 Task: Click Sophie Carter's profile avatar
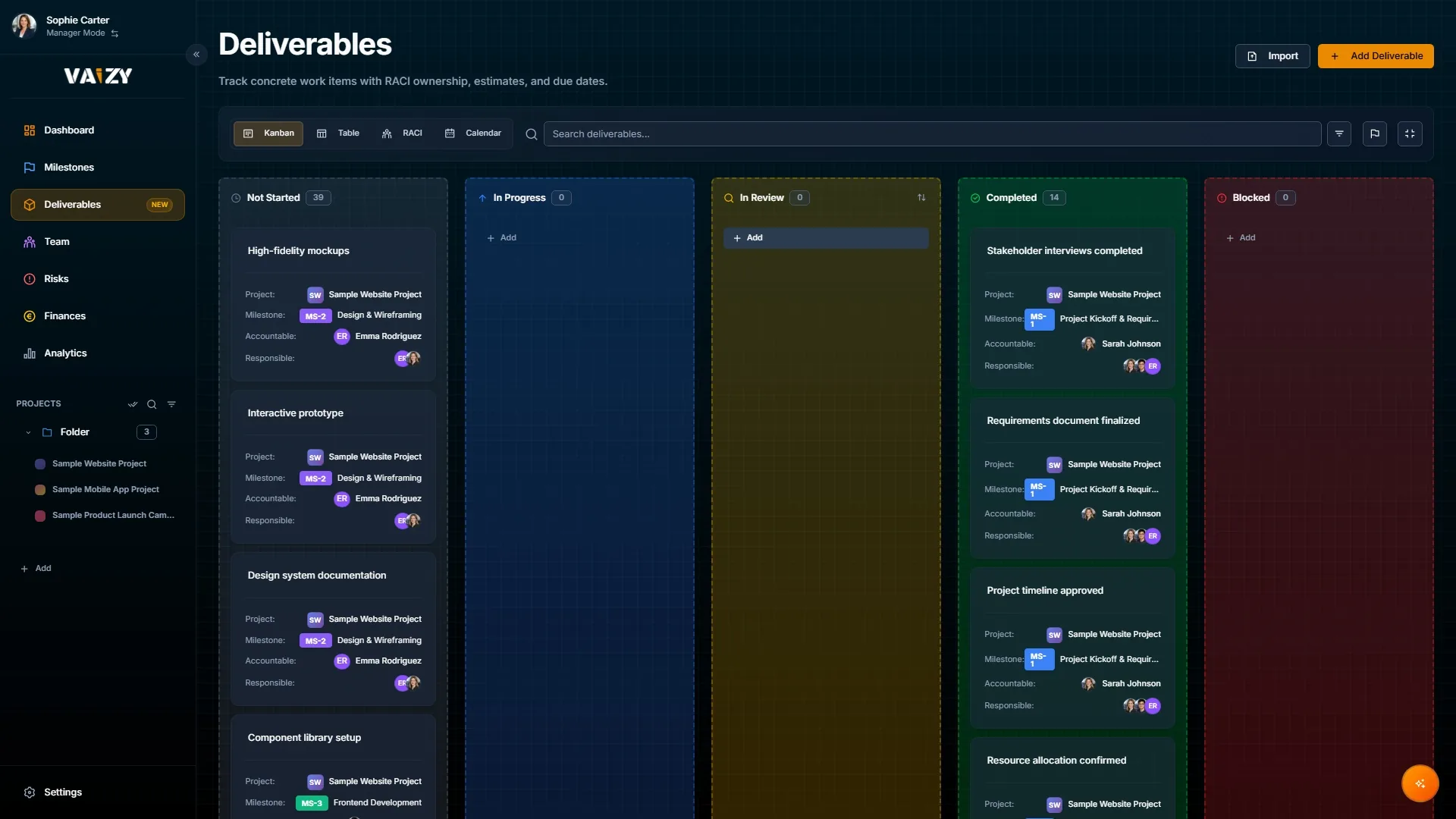tap(24, 26)
